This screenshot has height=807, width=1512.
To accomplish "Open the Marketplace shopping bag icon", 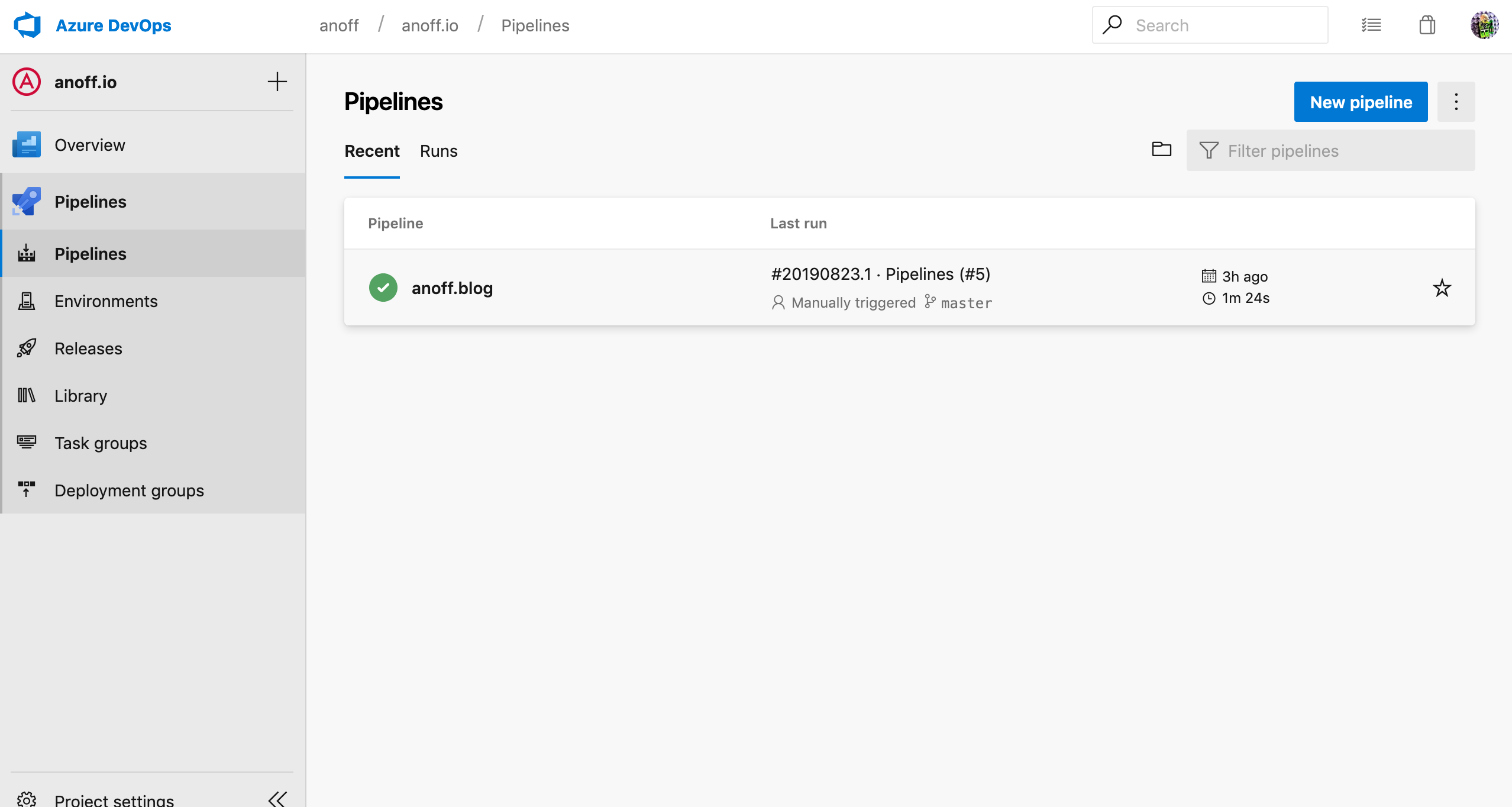I will 1427,25.
